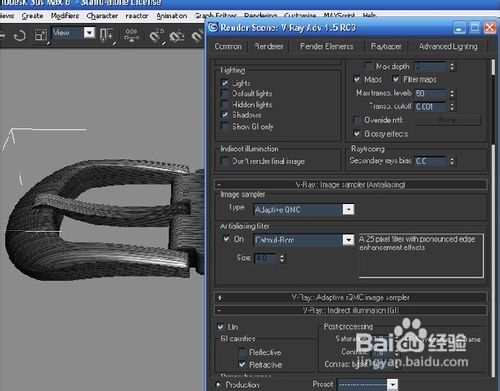Expand the Adaptive rQMC image sampler rollout

pos(351,297)
